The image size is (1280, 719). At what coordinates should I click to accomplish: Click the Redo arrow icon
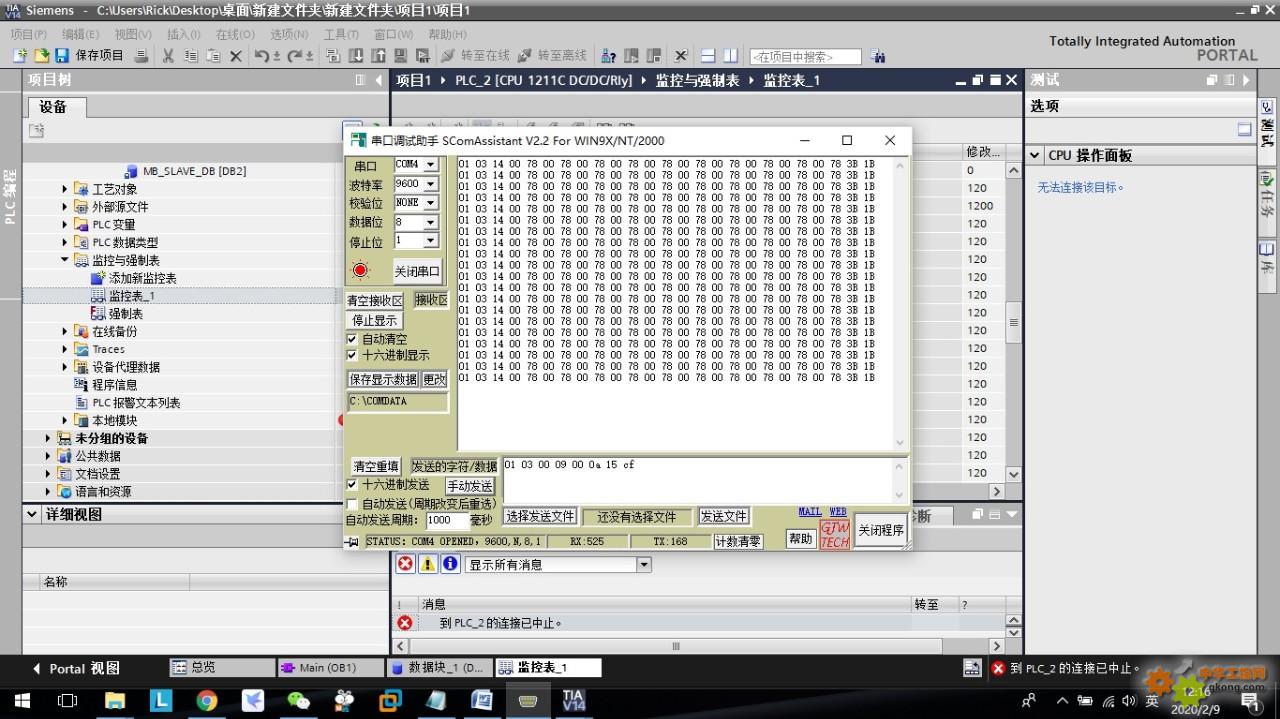pyautogui.click(x=295, y=56)
